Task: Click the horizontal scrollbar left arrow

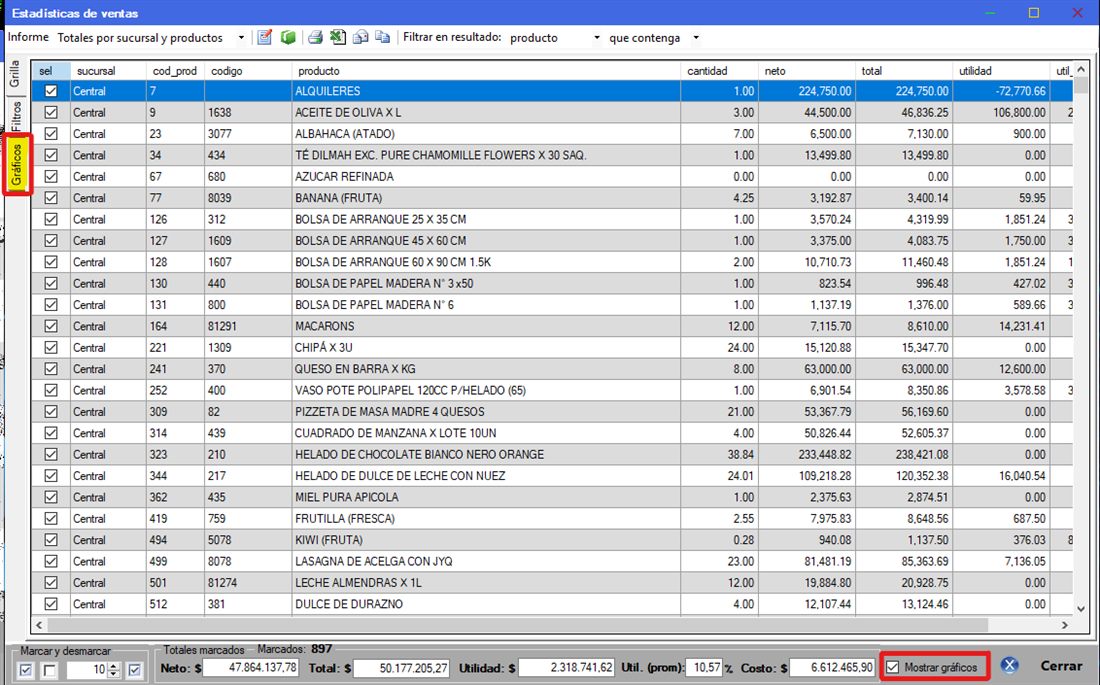Action: [x=39, y=625]
